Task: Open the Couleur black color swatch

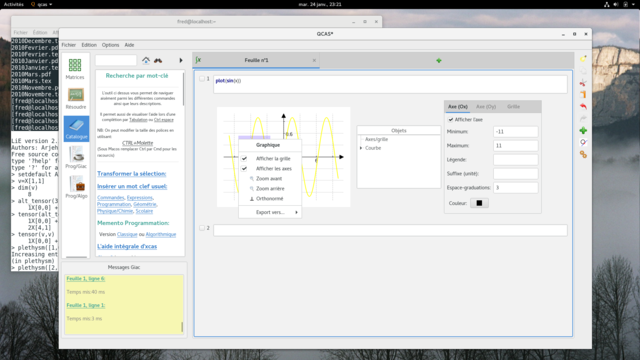Action: coord(479,203)
